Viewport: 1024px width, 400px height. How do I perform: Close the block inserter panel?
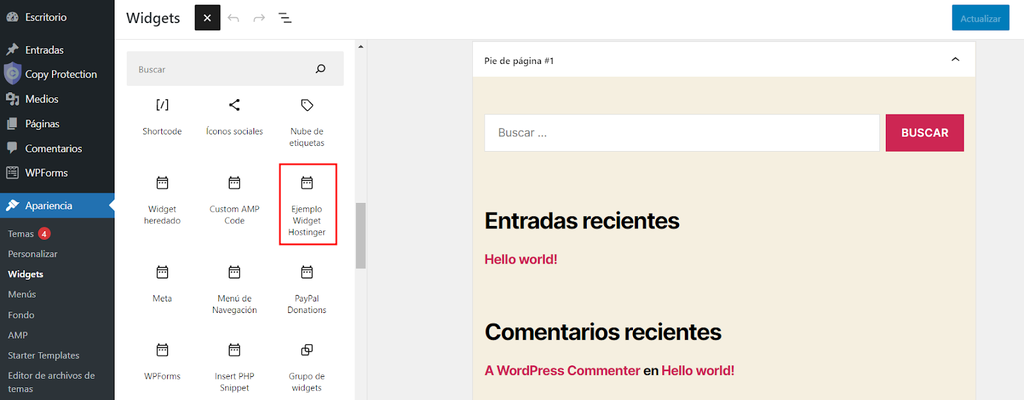[207, 18]
